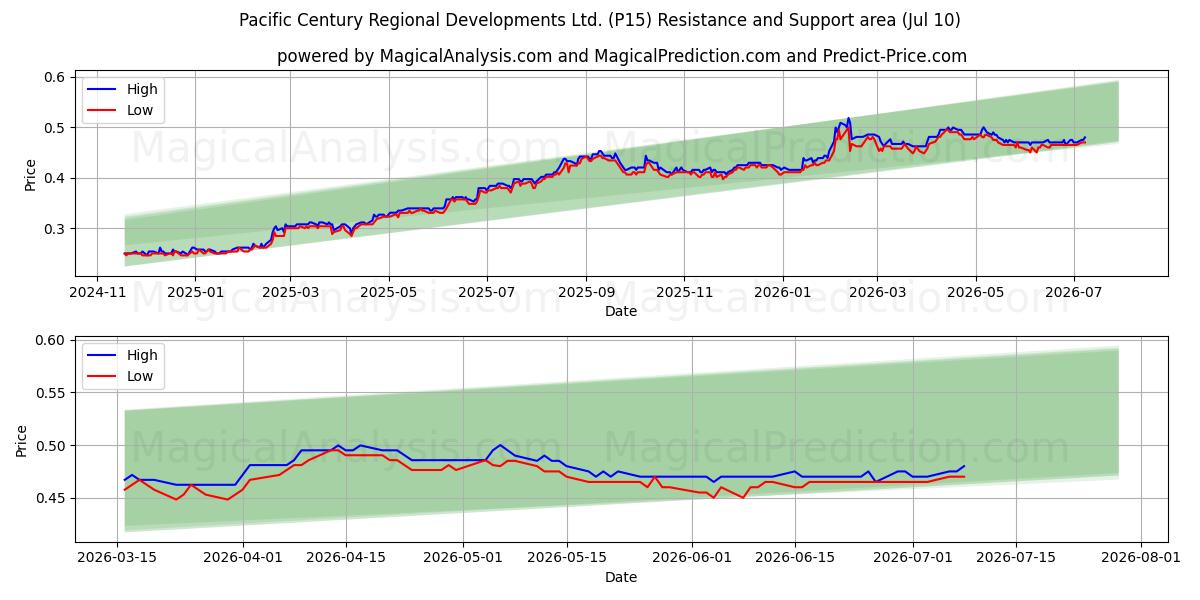This screenshot has height=600, width=1200.
Task: Click the '2026-08-01' date tick label
Action: [x=1142, y=558]
